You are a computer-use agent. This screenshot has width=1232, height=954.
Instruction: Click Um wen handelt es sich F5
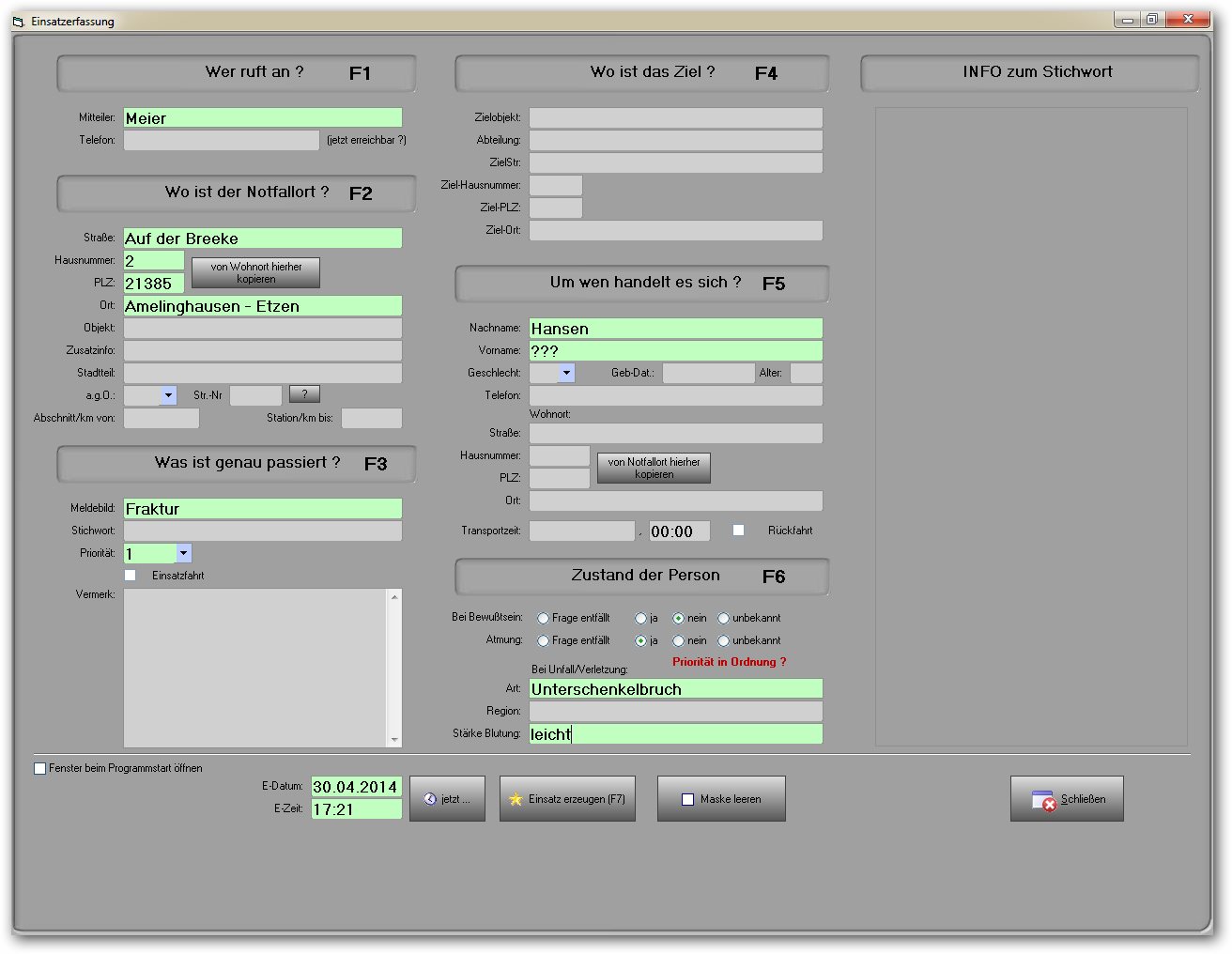(x=642, y=284)
